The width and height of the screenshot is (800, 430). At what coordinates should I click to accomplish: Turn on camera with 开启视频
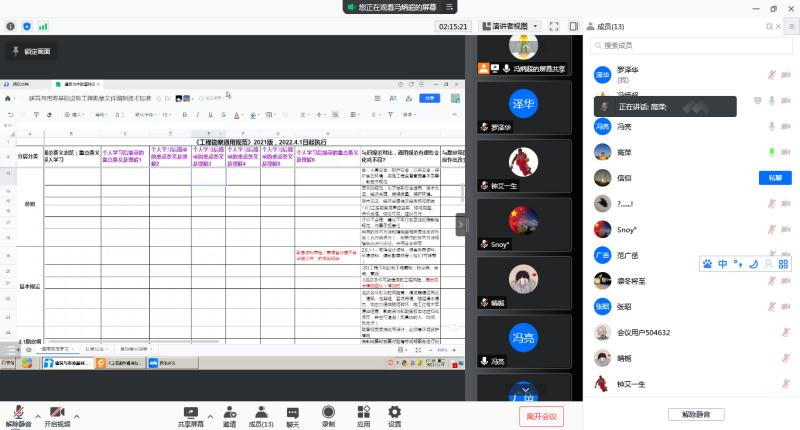tap(57, 414)
